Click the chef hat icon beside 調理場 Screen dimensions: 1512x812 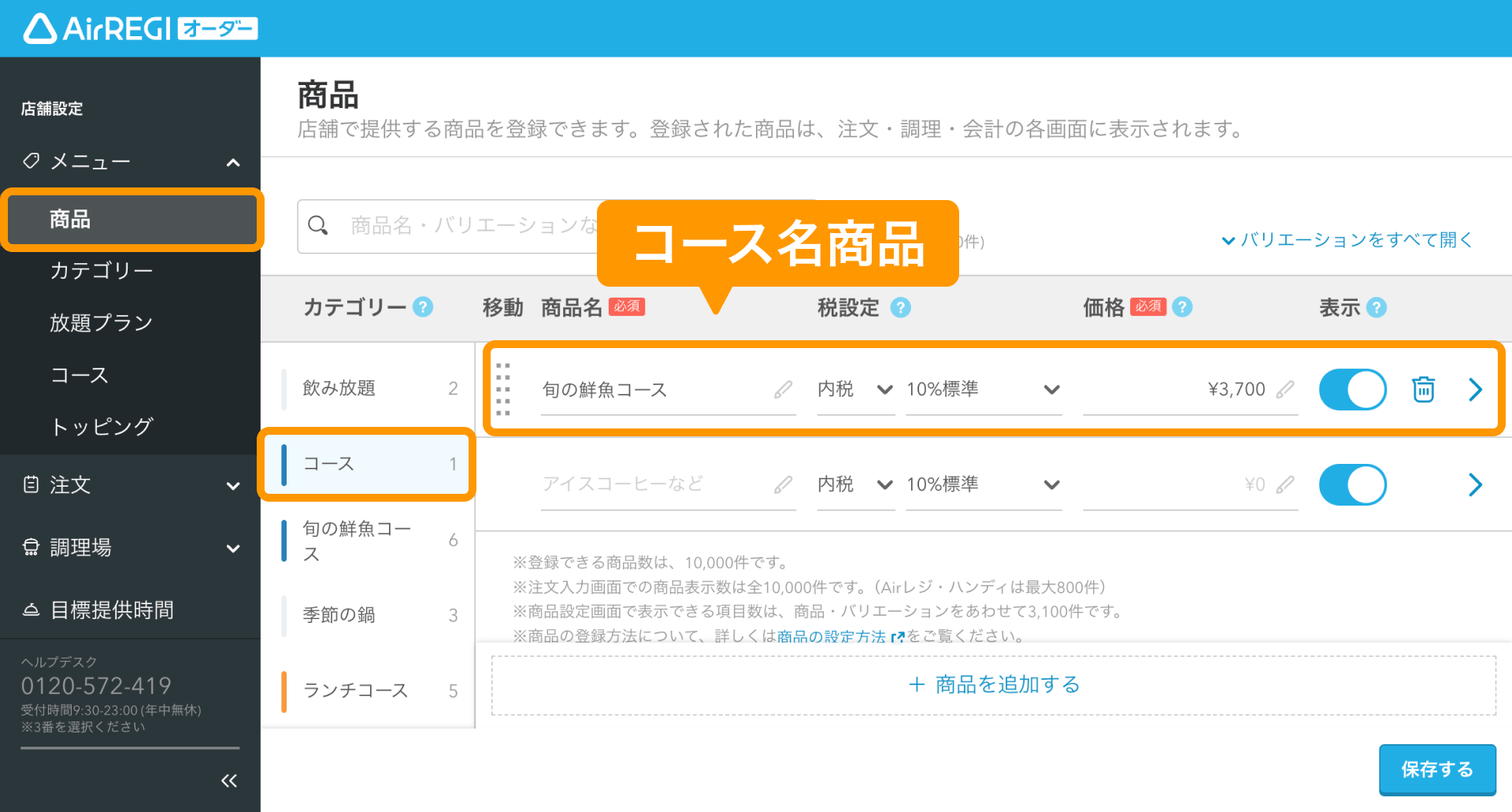[x=31, y=547]
